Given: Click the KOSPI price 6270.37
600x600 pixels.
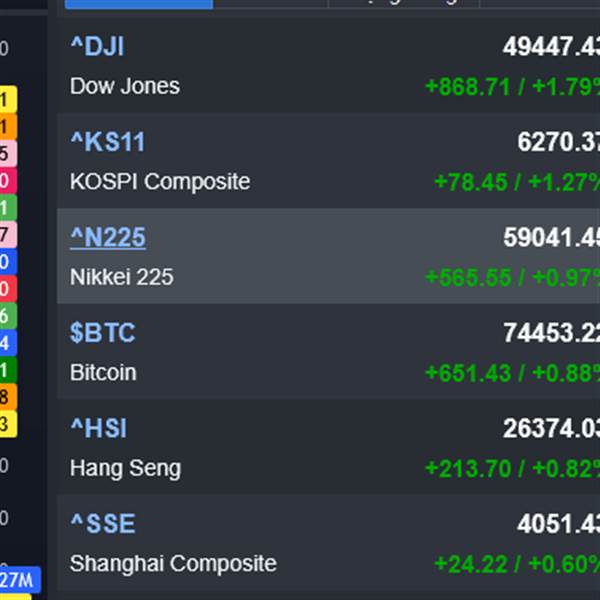Looking at the screenshot, I should point(558,142).
